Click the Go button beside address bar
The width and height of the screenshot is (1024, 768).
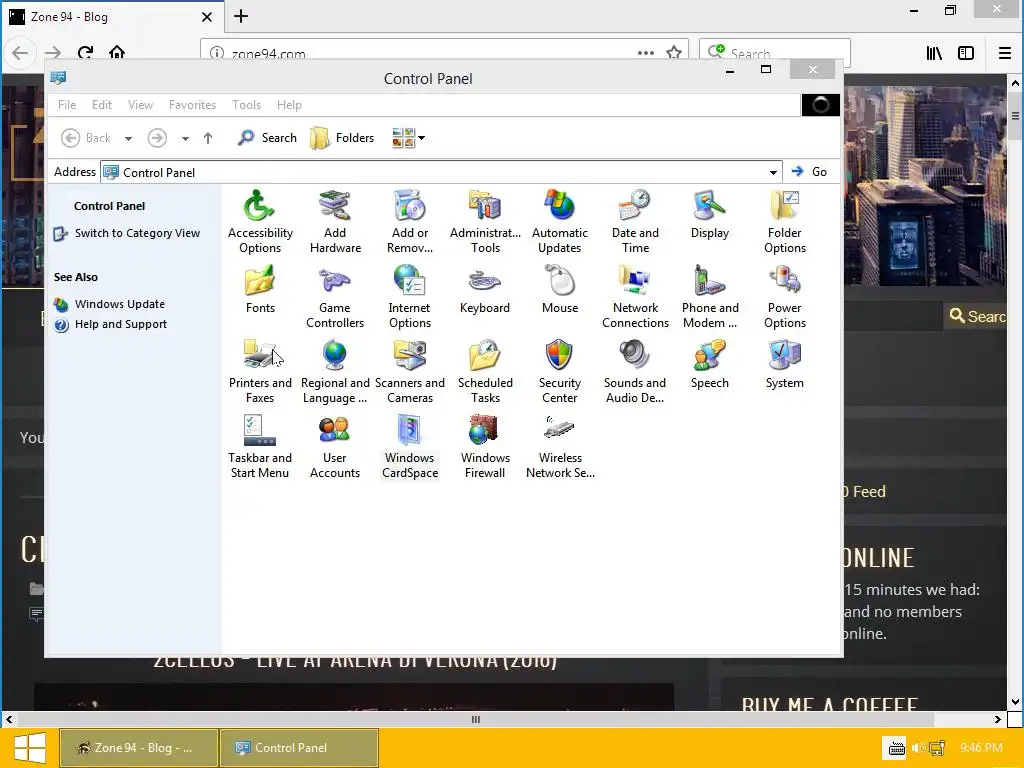tap(809, 172)
